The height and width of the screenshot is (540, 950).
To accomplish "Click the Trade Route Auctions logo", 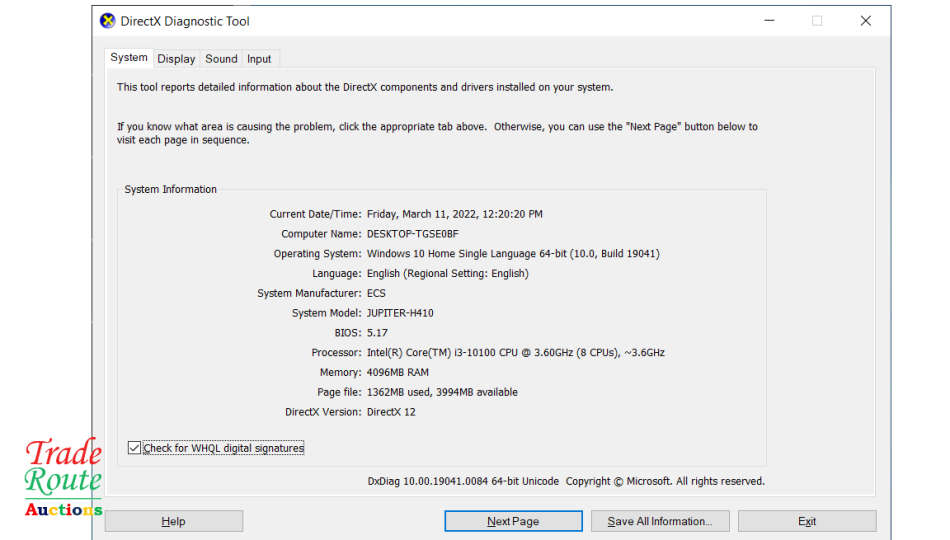I will (x=62, y=477).
